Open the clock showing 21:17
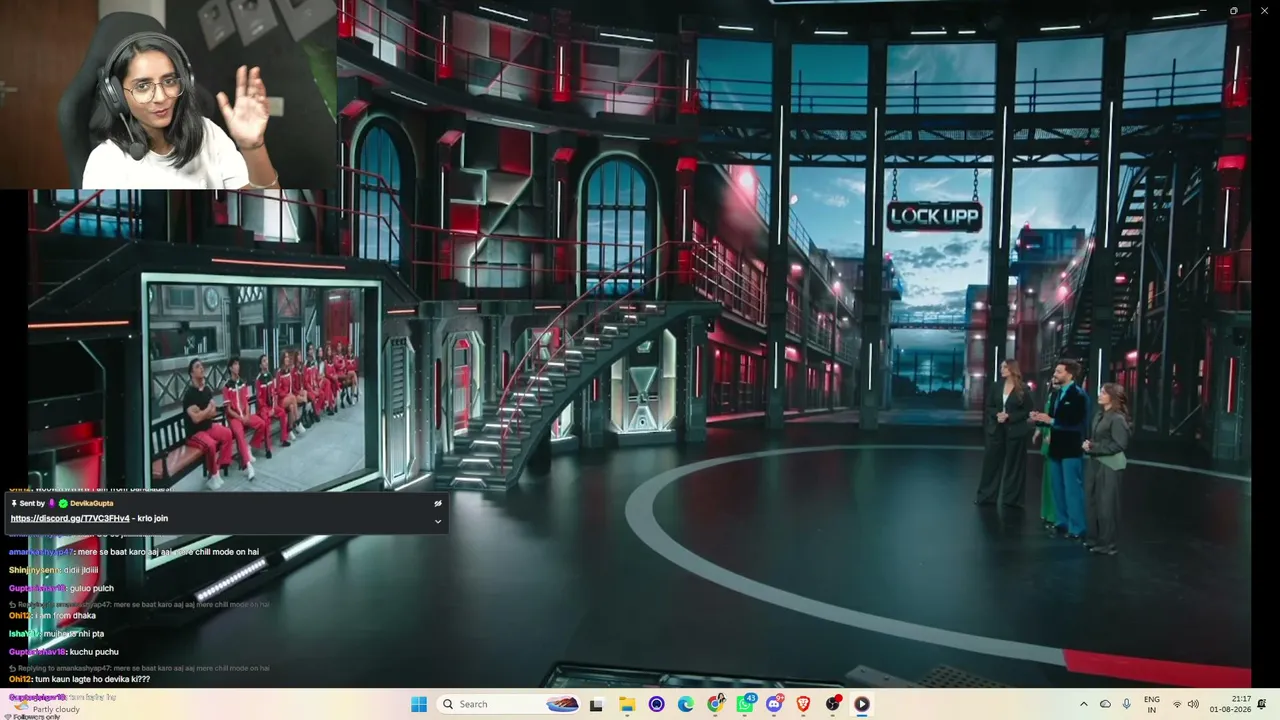Viewport: 1280px width, 720px height. tap(1230, 704)
